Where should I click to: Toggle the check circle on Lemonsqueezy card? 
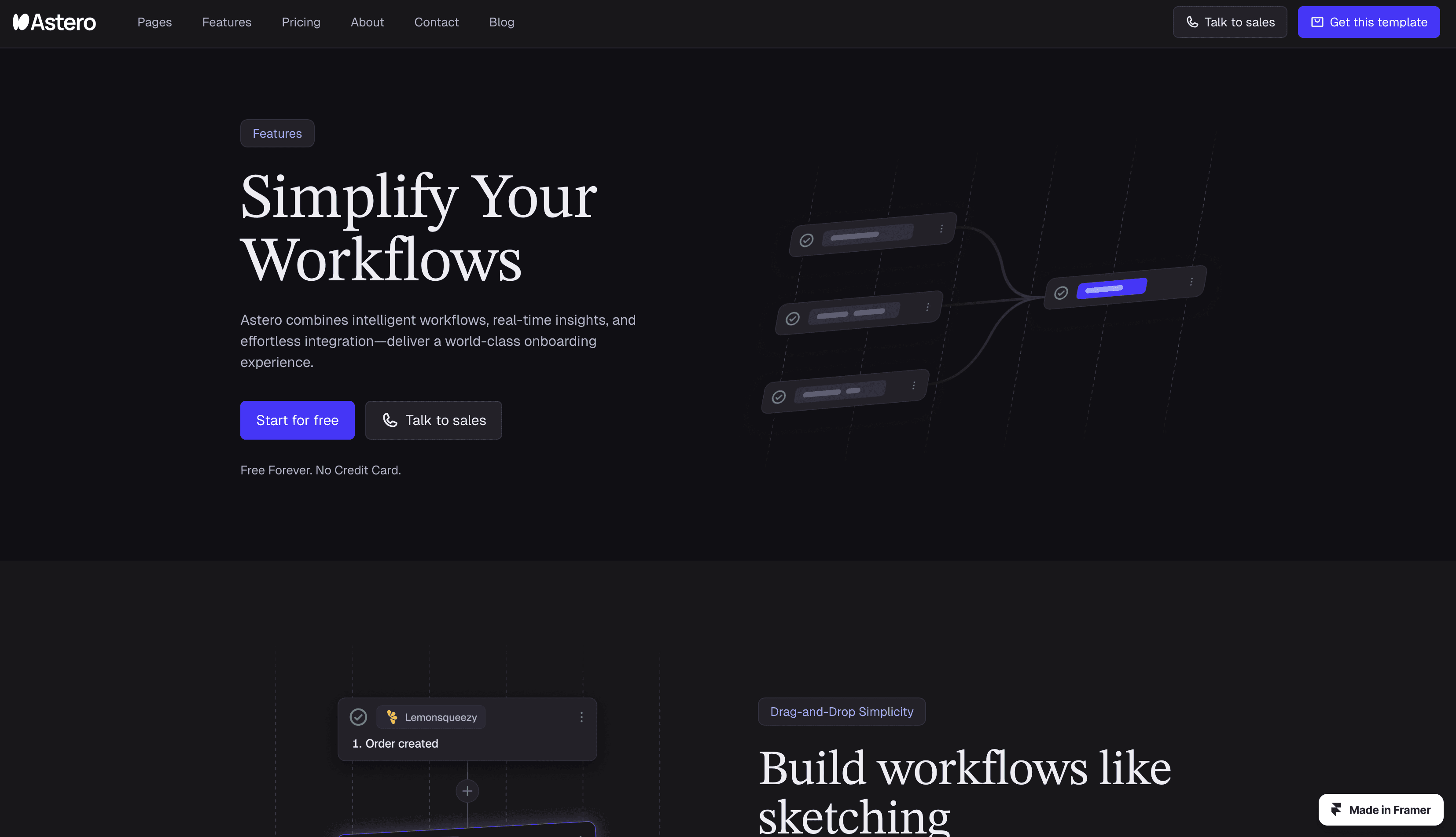coord(358,717)
